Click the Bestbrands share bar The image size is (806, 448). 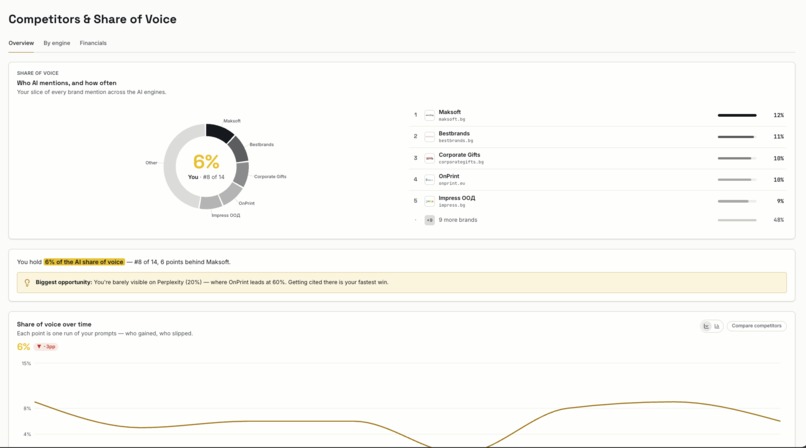(x=737, y=137)
